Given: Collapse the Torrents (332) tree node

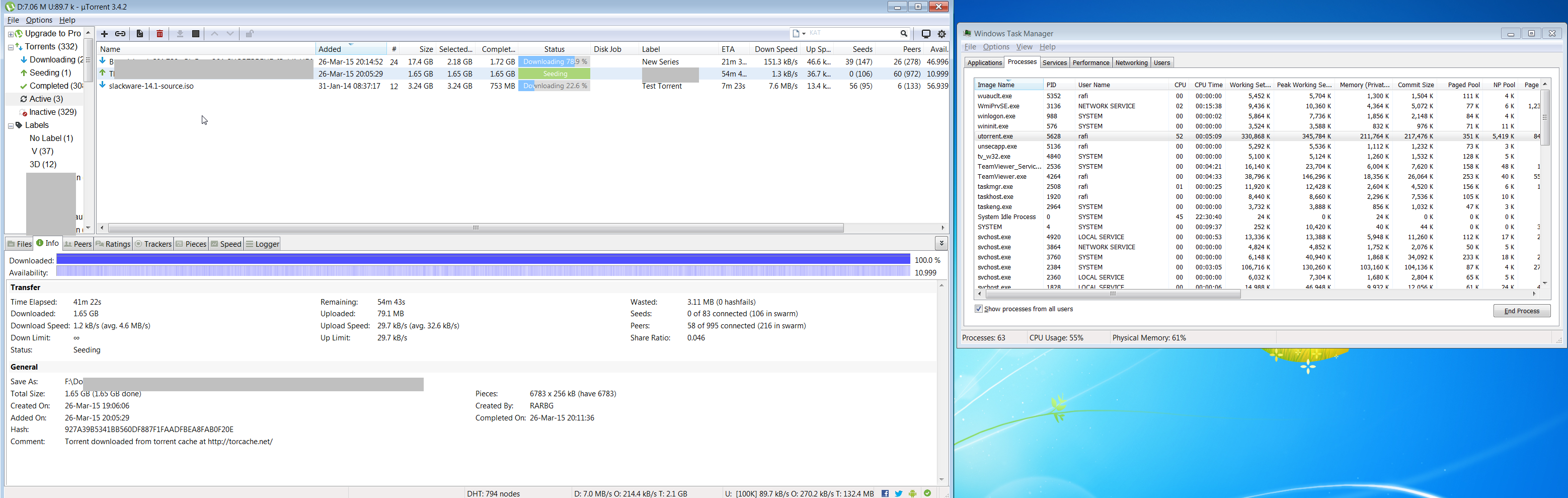Looking at the screenshot, I should (11, 47).
